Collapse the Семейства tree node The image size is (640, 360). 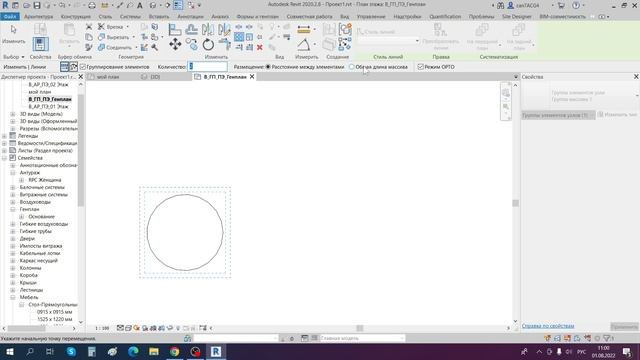[4, 158]
